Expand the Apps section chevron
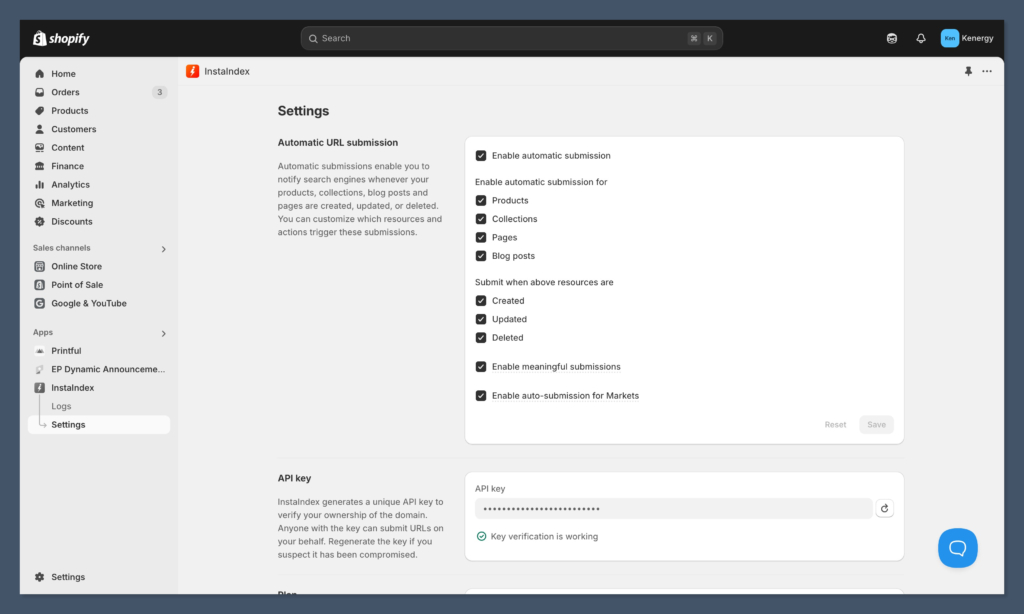Screen dimensions: 1024x614 163,333
